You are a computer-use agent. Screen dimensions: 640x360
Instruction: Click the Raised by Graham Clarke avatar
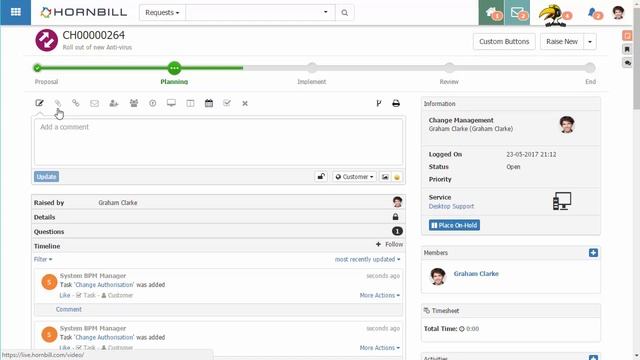coord(397,202)
